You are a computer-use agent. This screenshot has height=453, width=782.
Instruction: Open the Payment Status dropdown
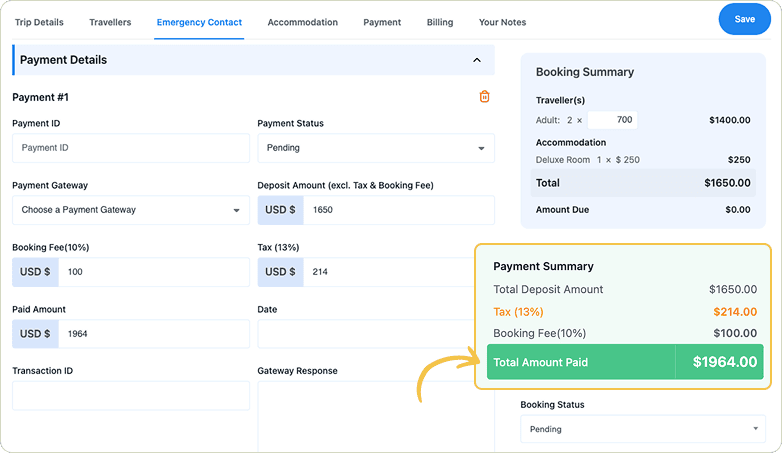tap(376, 148)
